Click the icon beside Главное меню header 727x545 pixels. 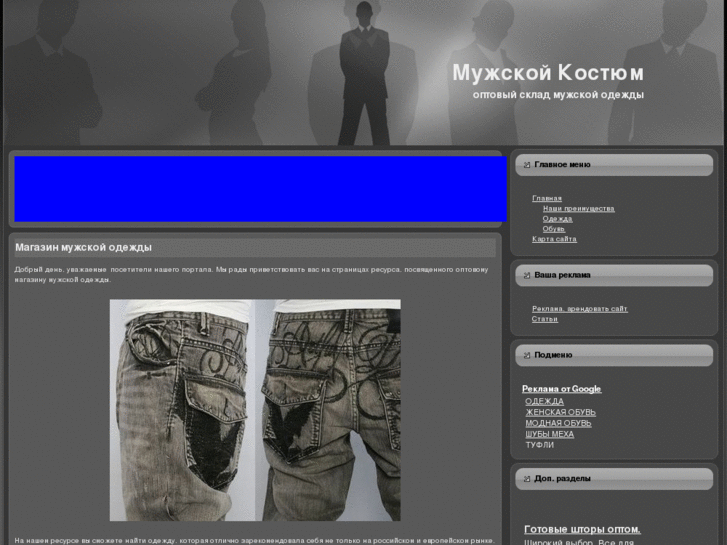click(527, 165)
